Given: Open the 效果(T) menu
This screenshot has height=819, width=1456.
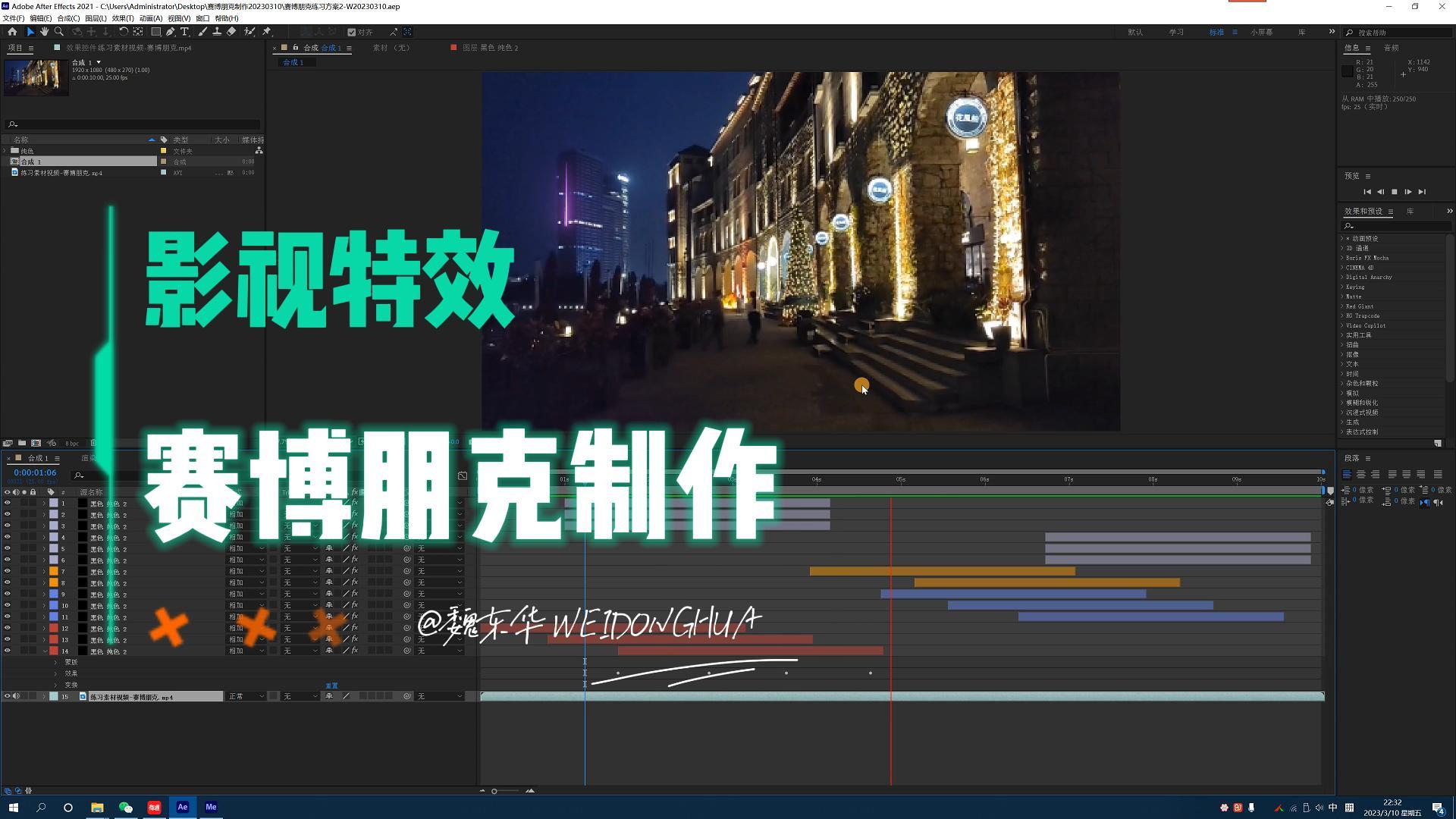Looking at the screenshot, I should 122,18.
